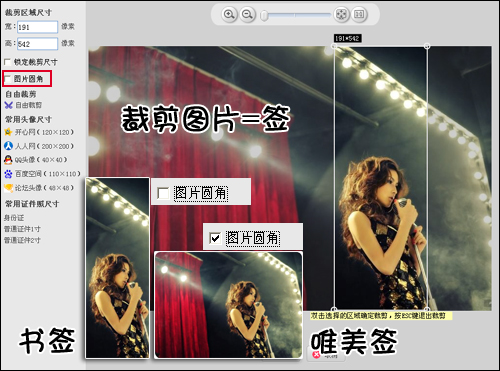Click the width 宽 input field

coord(37,27)
